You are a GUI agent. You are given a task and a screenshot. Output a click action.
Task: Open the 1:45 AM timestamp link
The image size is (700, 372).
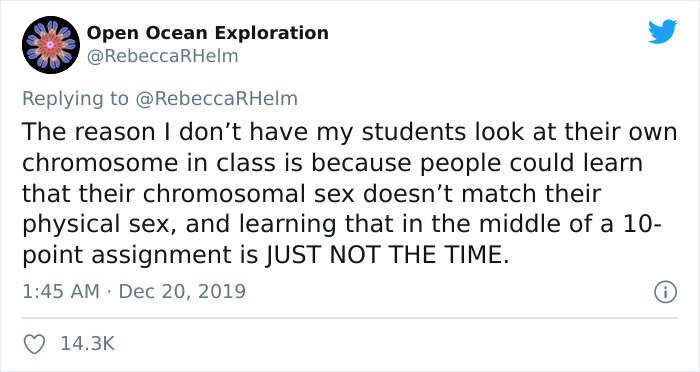pos(61,292)
